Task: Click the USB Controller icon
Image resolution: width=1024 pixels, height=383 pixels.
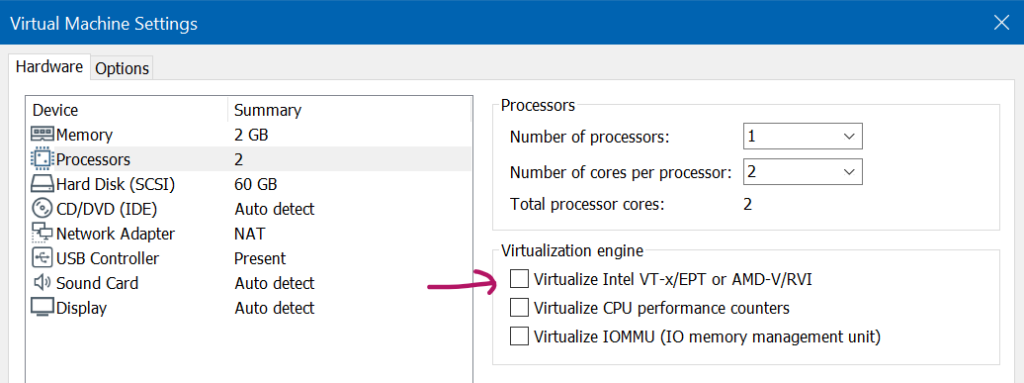Action: pos(42,258)
